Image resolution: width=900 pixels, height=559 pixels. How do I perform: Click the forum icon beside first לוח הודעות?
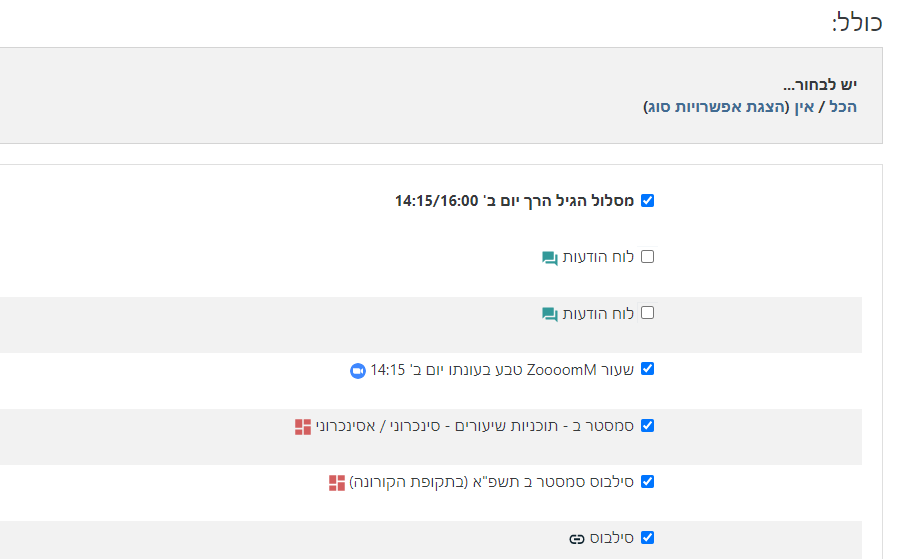tap(549, 258)
